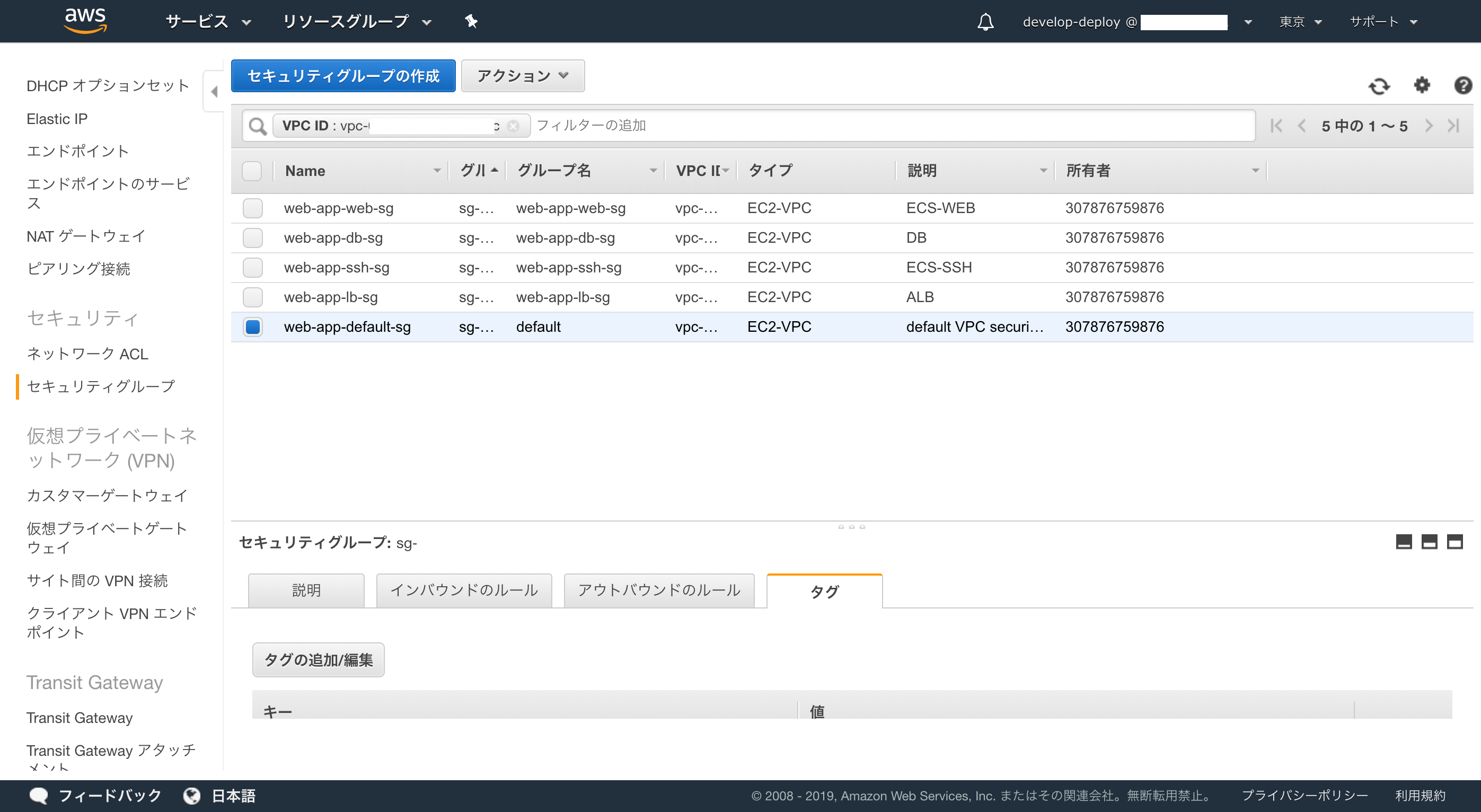Switch to the 説明 tab
The image size is (1481, 812).
coord(306,590)
